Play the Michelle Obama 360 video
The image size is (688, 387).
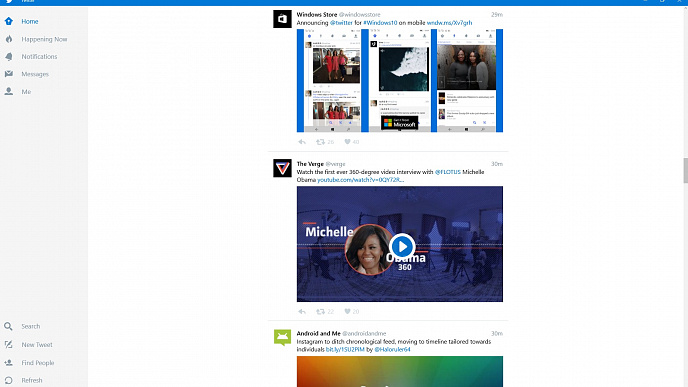(402, 246)
